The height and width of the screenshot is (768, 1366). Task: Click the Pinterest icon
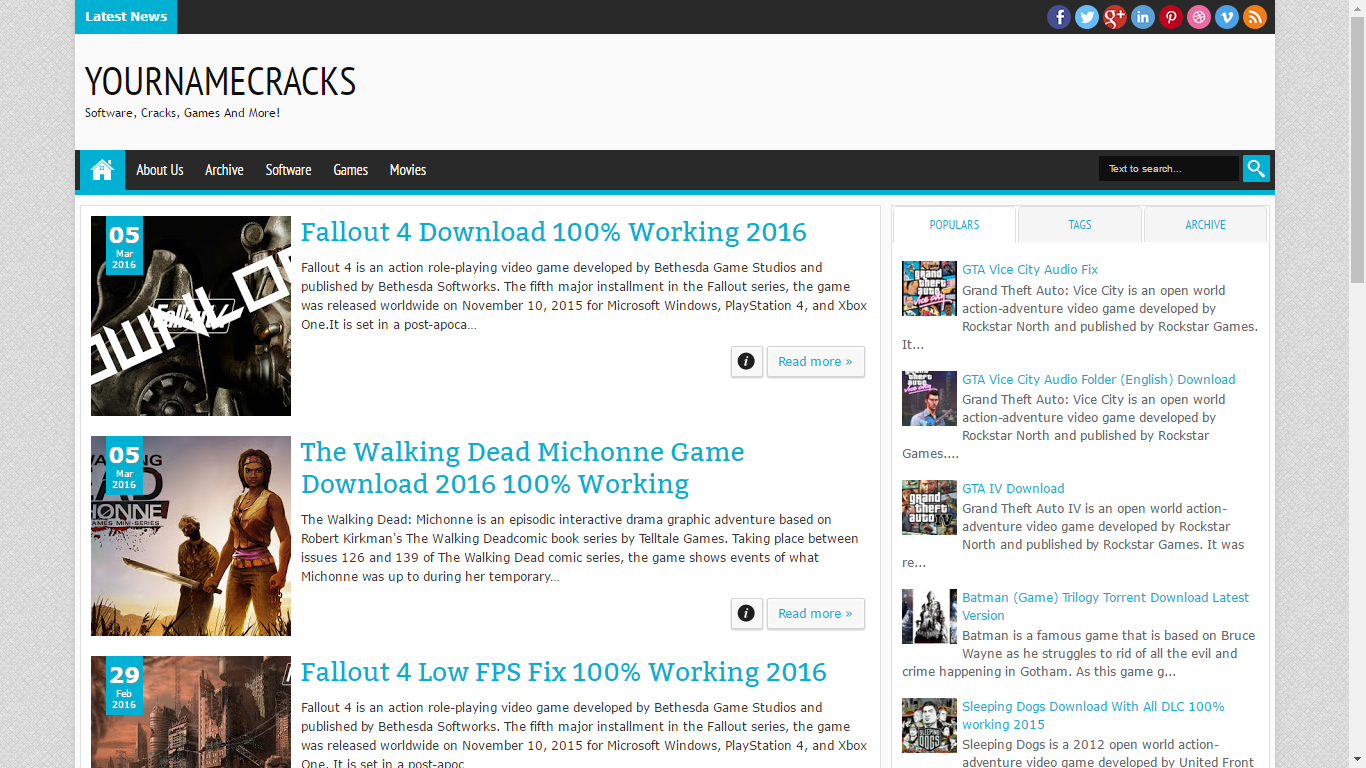click(x=1171, y=17)
